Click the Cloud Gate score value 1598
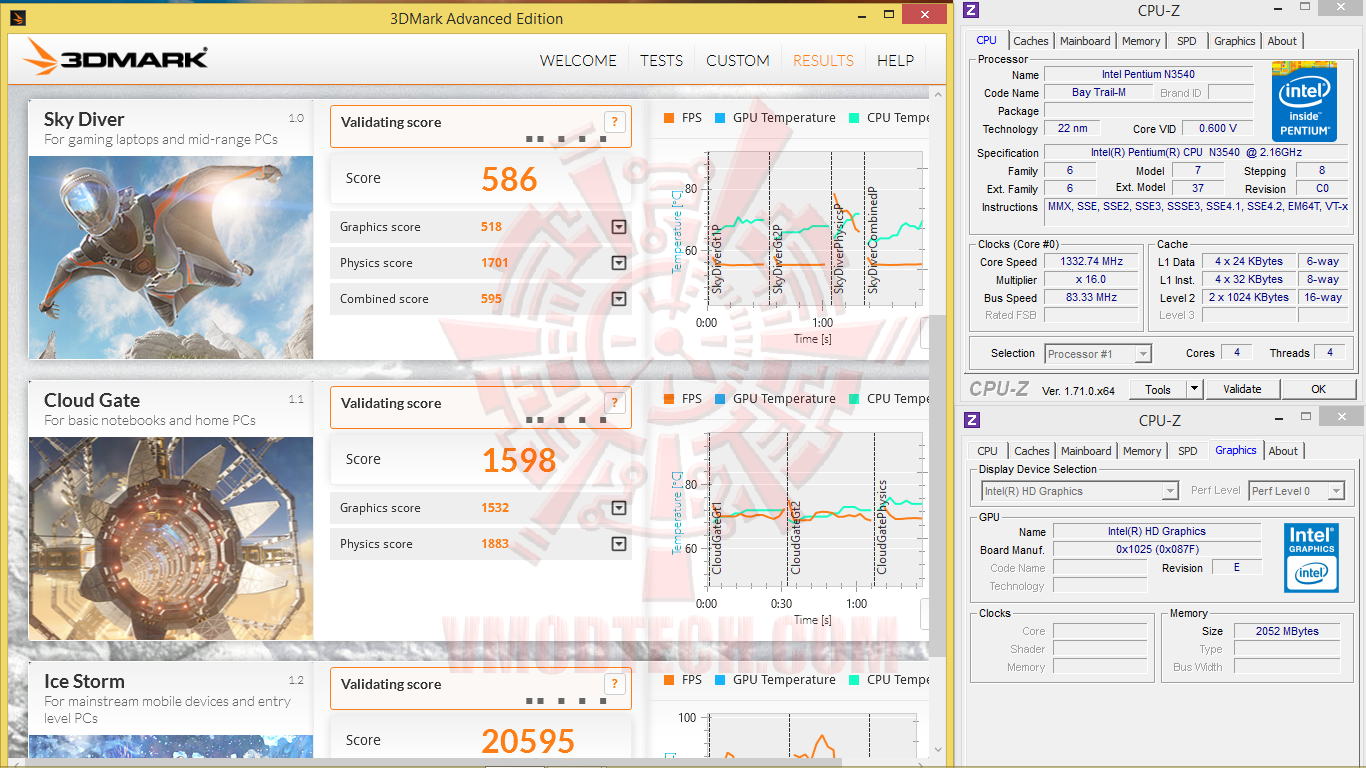The height and width of the screenshot is (768, 1366). [x=519, y=460]
